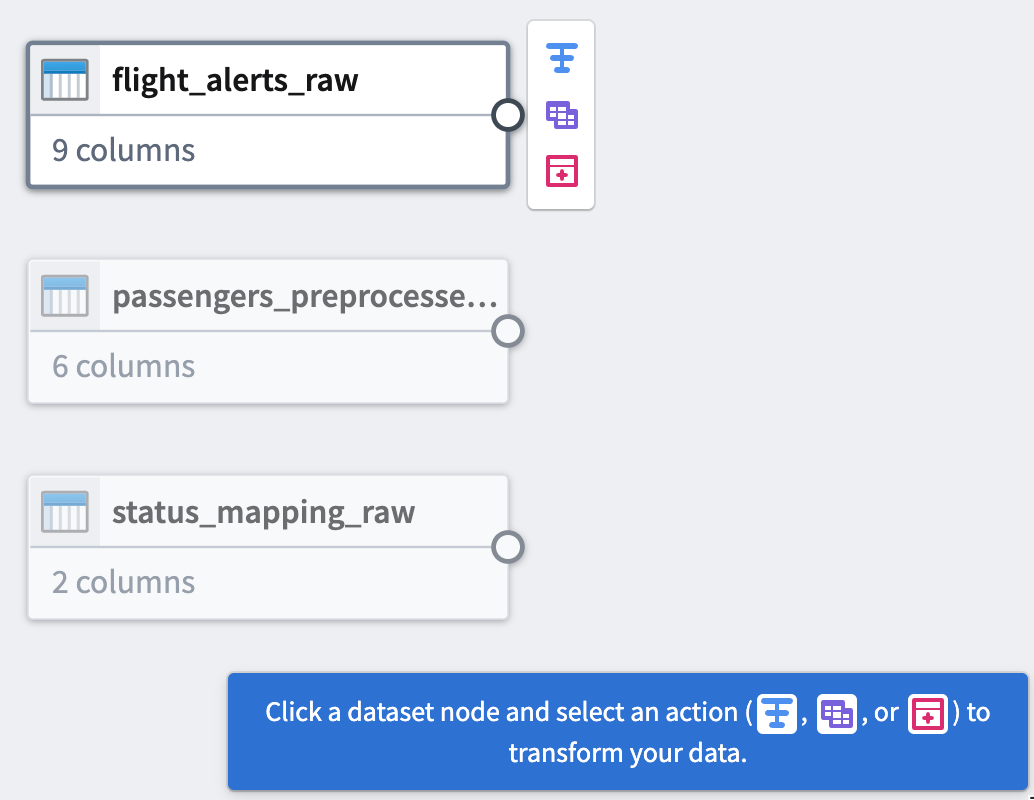Click the table icon on status_mapping_raw node

pyautogui.click(x=64, y=512)
